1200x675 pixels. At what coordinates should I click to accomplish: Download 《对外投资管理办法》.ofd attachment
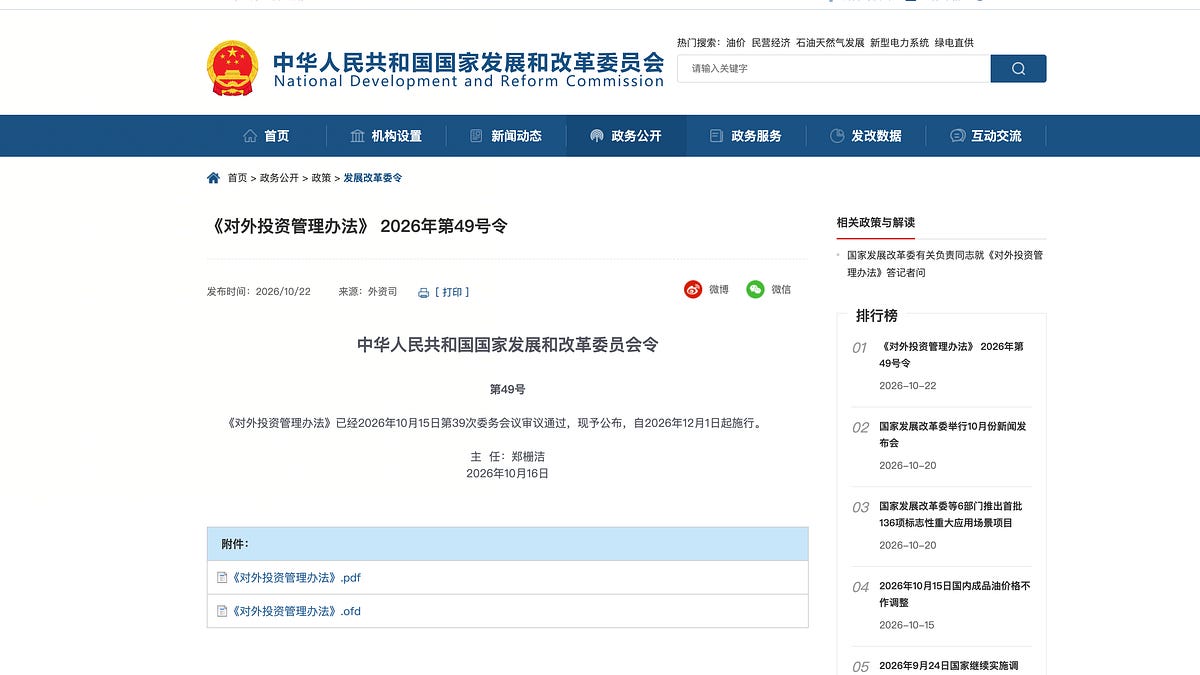coord(296,611)
